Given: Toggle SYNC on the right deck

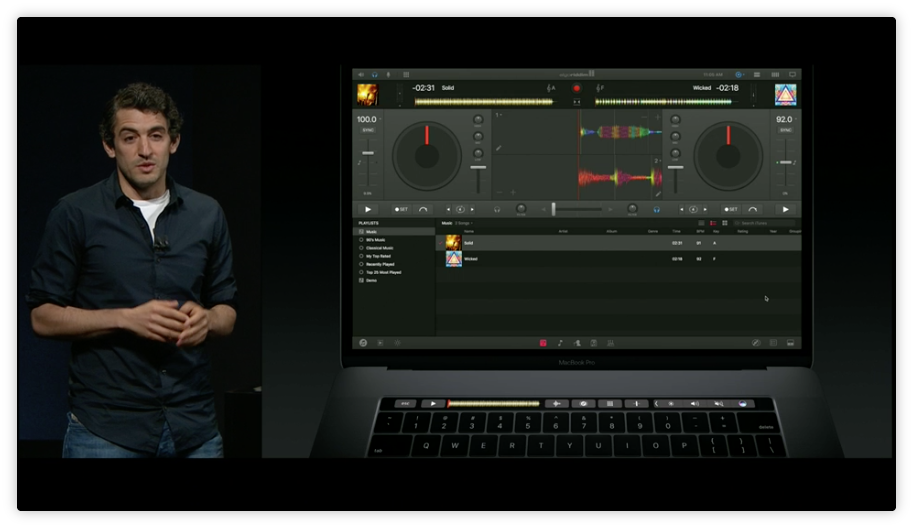Looking at the screenshot, I should (x=785, y=130).
